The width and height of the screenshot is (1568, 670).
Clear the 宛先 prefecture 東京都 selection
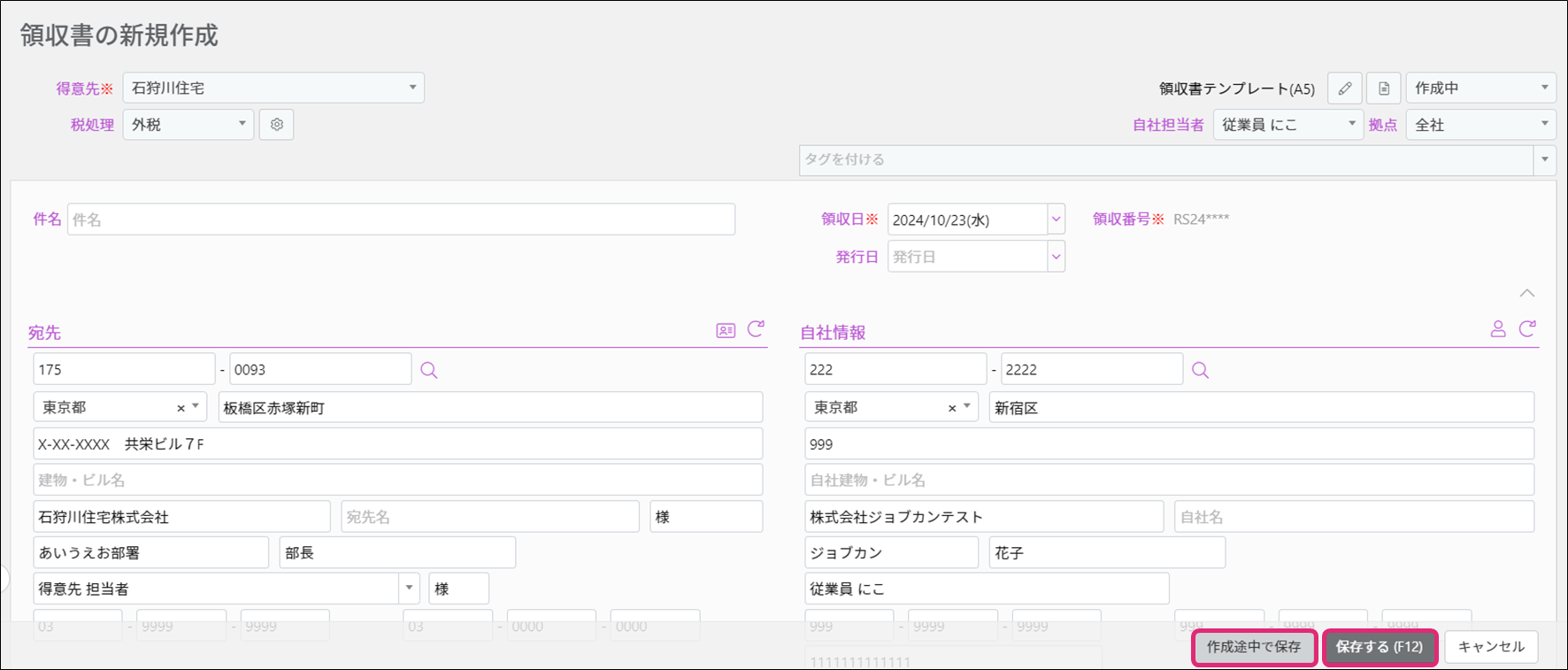181,408
